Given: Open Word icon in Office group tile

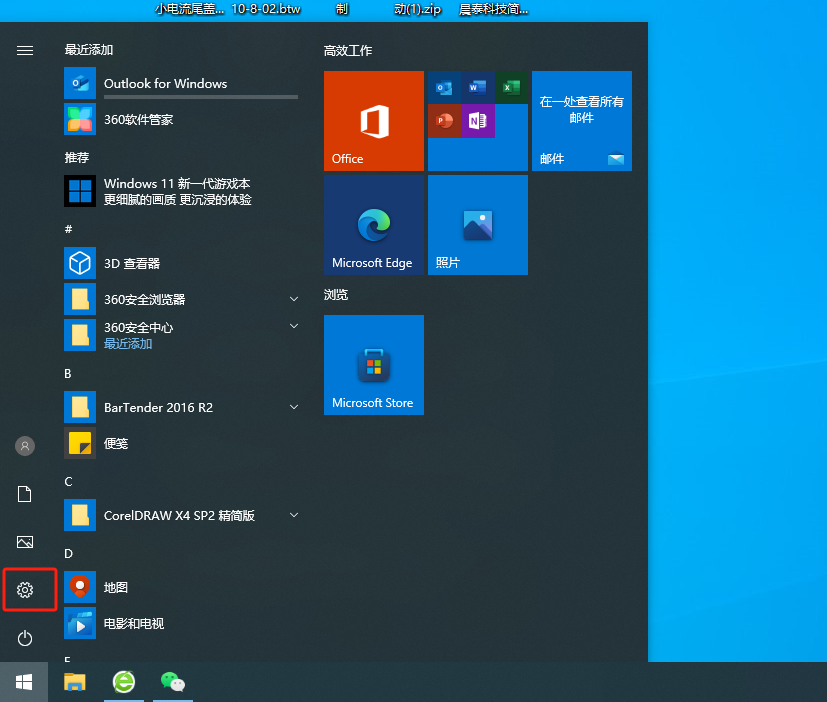Looking at the screenshot, I should pyautogui.click(x=477, y=88).
